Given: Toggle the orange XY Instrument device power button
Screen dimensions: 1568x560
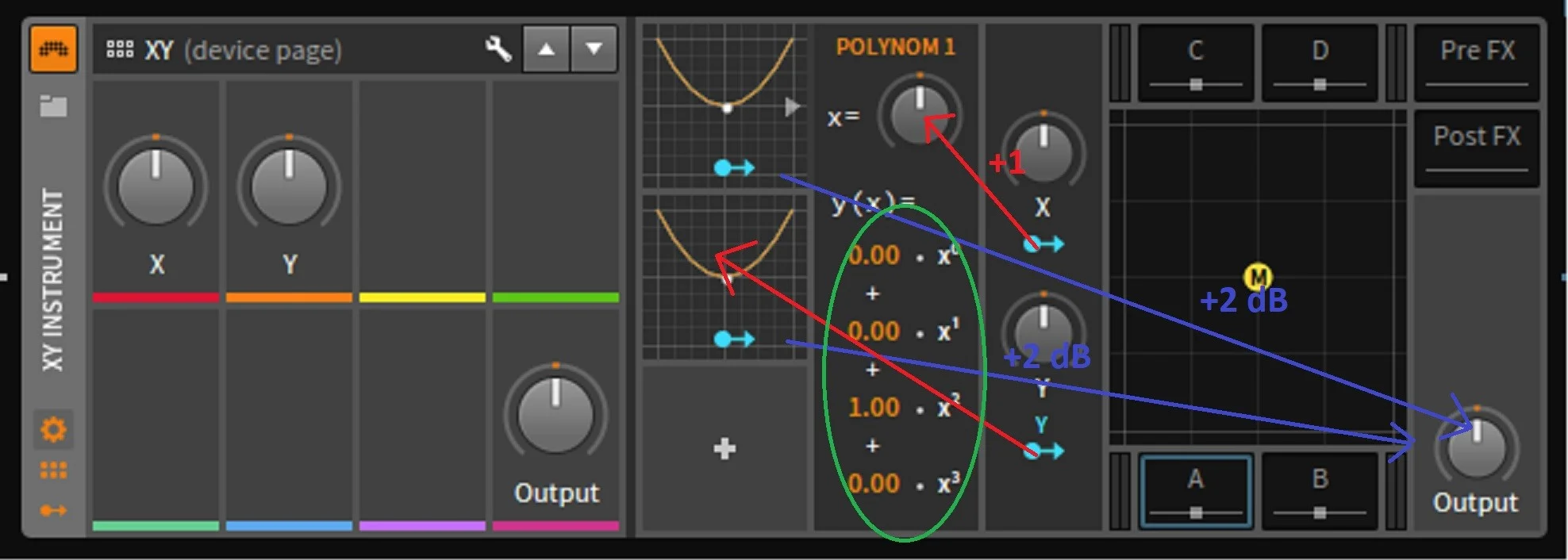Looking at the screenshot, I should (54, 49).
